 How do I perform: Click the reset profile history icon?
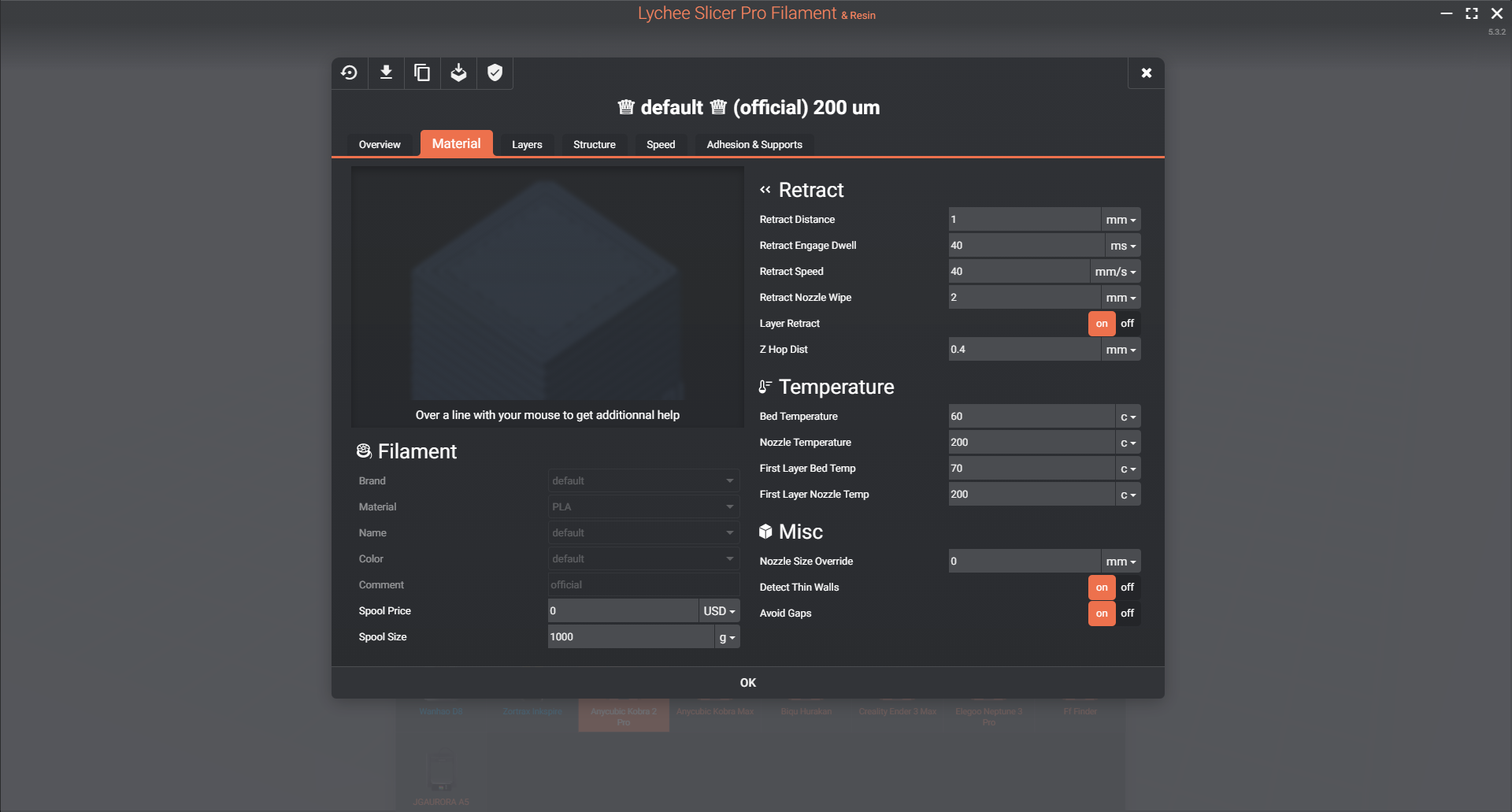tap(349, 72)
